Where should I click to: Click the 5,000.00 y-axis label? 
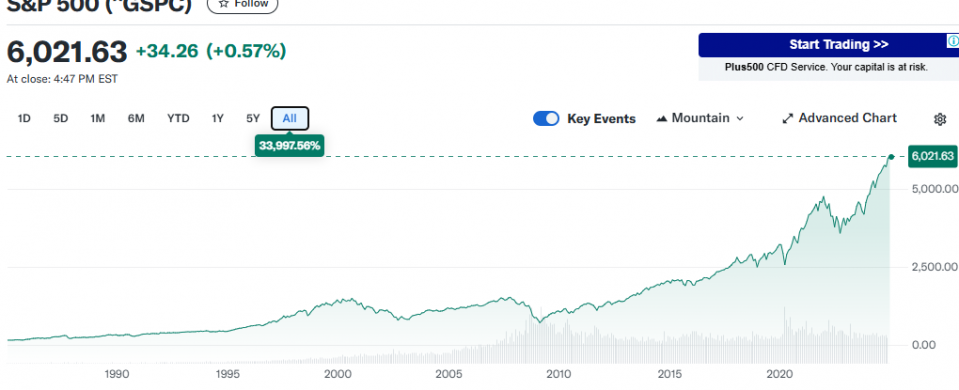tap(934, 189)
